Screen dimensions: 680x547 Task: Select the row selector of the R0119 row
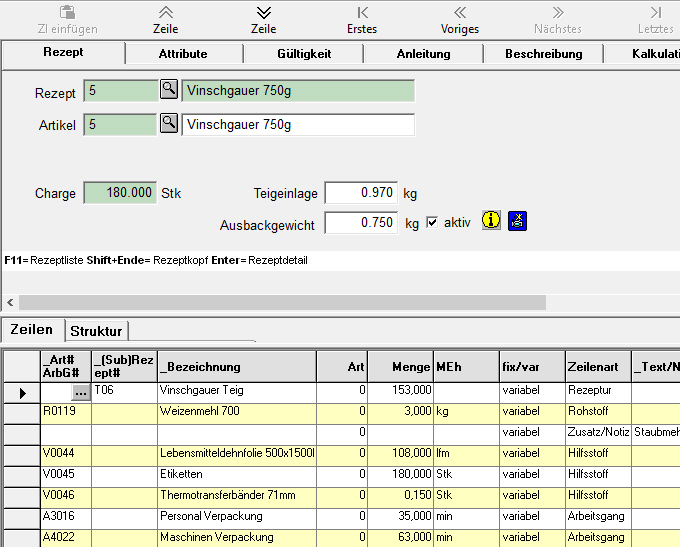[22, 414]
